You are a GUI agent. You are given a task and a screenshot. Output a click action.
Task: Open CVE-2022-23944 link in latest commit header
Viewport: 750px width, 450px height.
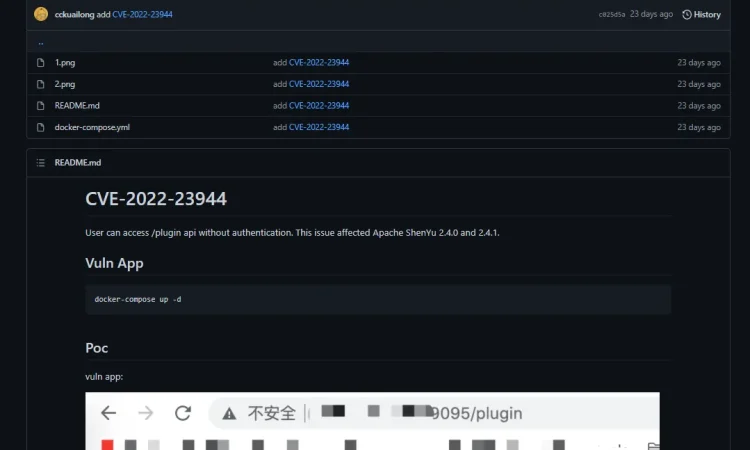click(142, 15)
